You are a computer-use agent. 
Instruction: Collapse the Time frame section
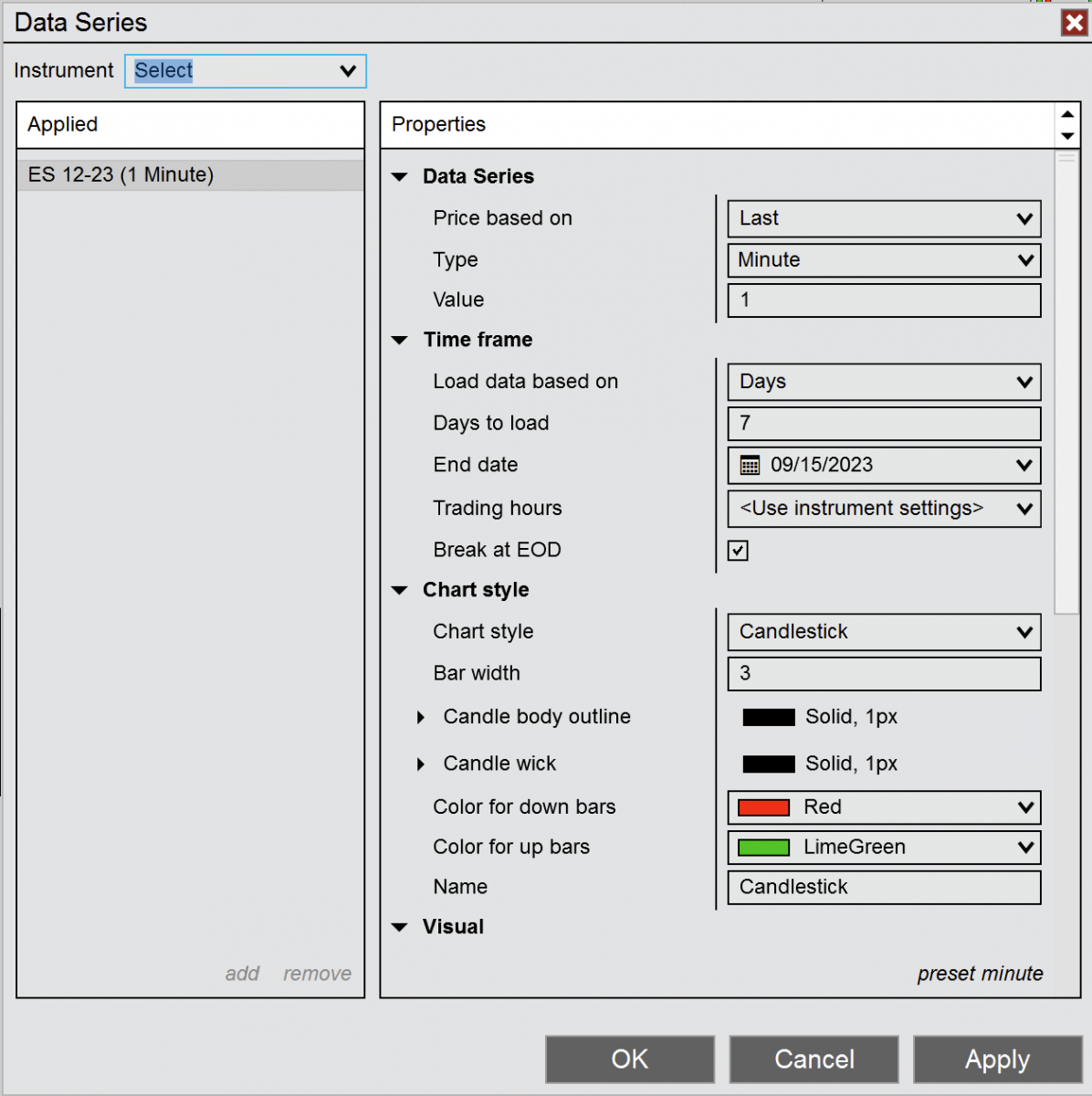(399, 341)
